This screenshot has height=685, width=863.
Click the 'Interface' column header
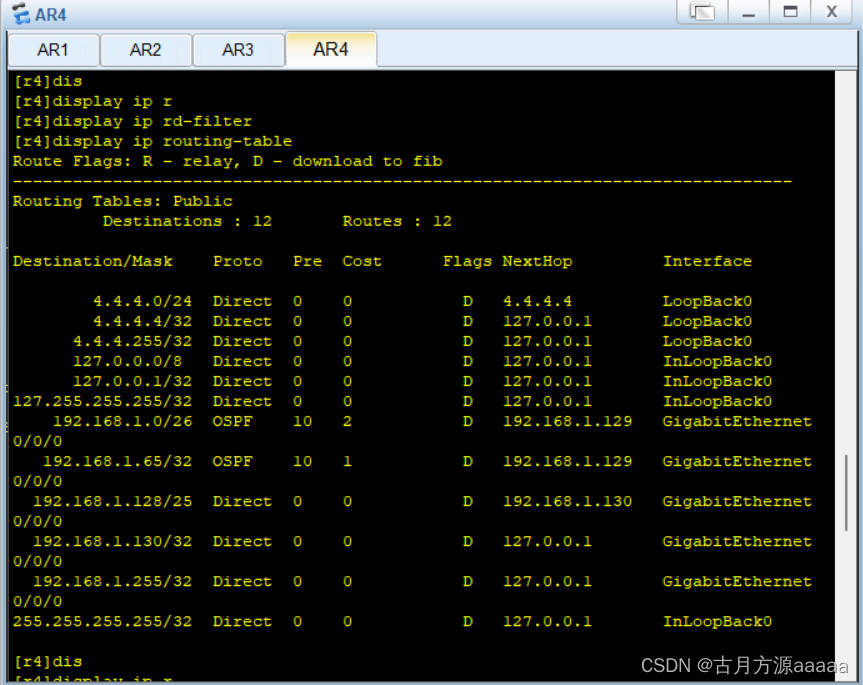click(707, 261)
